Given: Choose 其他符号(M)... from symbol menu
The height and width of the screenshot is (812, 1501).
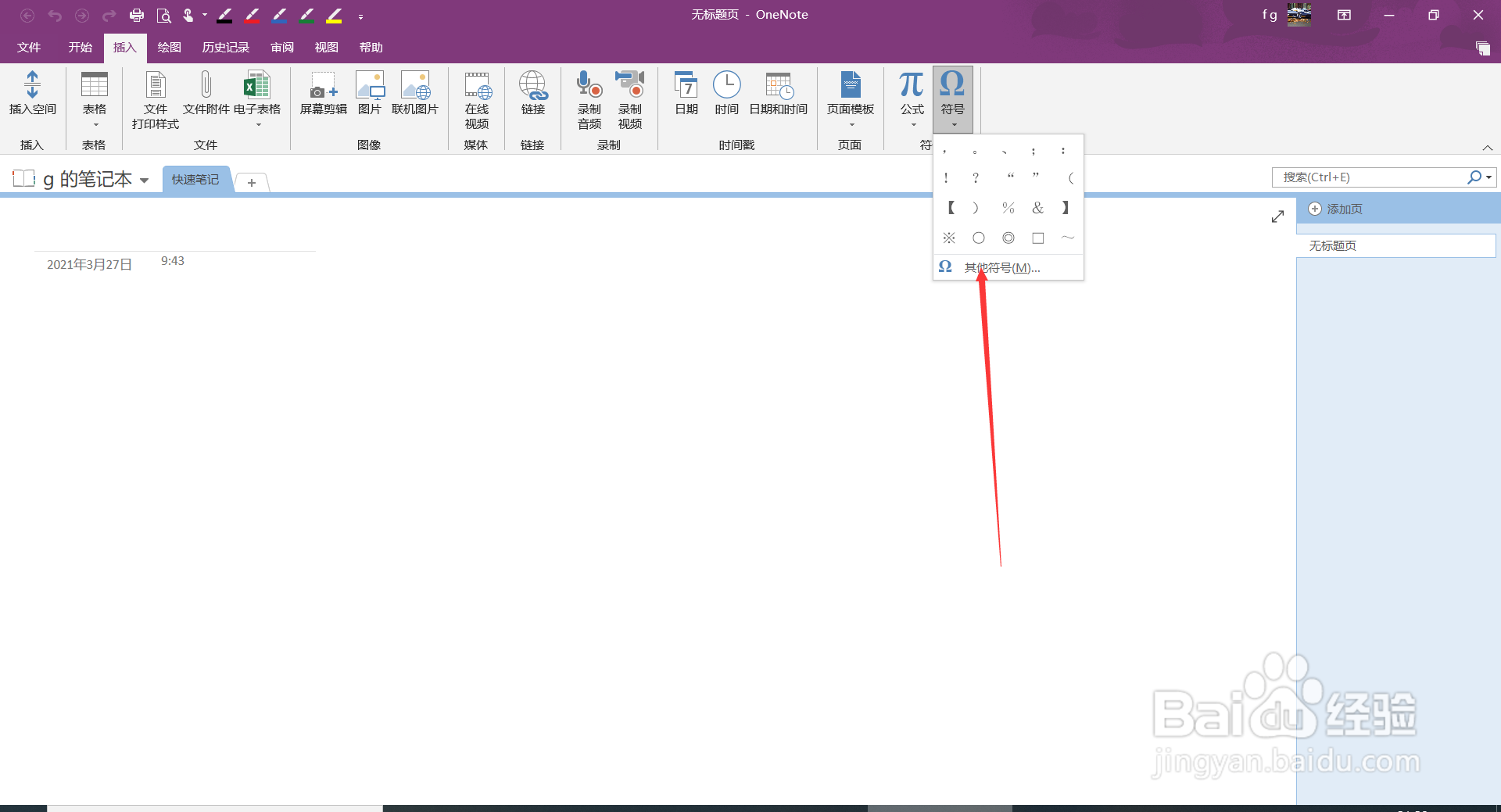Looking at the screenshot, I should click(x=1008, y=267).
